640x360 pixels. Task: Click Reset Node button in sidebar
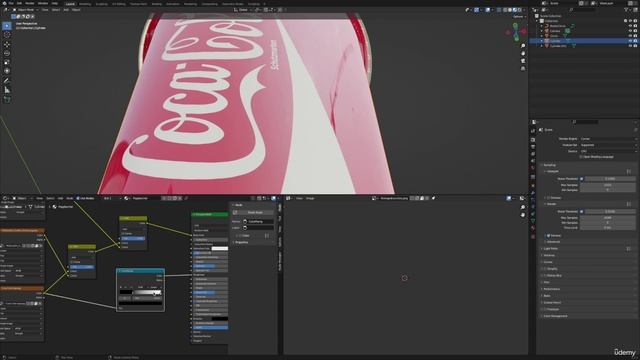[x=255, y=212]
